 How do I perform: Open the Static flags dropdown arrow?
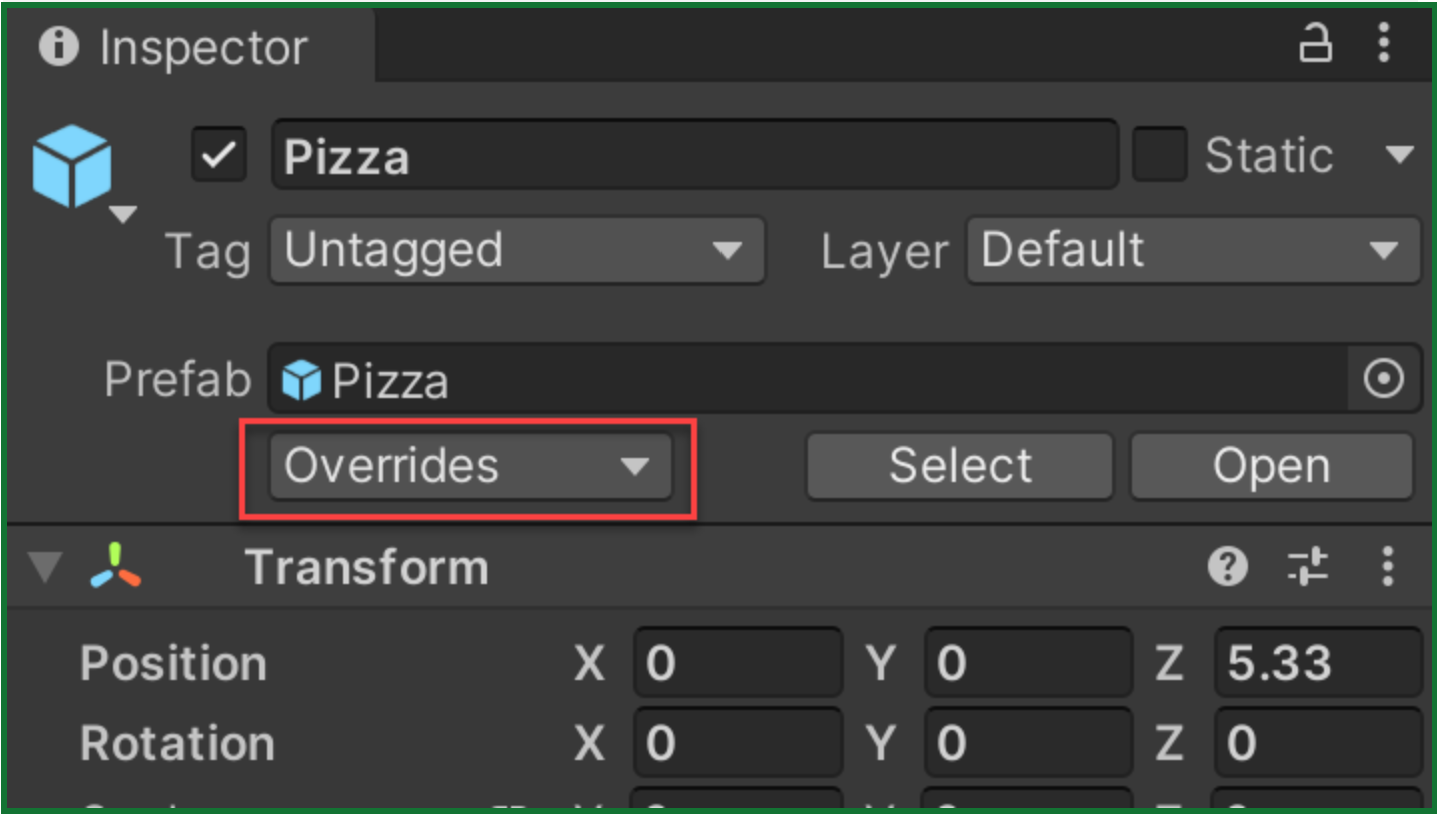(1399, 156)
